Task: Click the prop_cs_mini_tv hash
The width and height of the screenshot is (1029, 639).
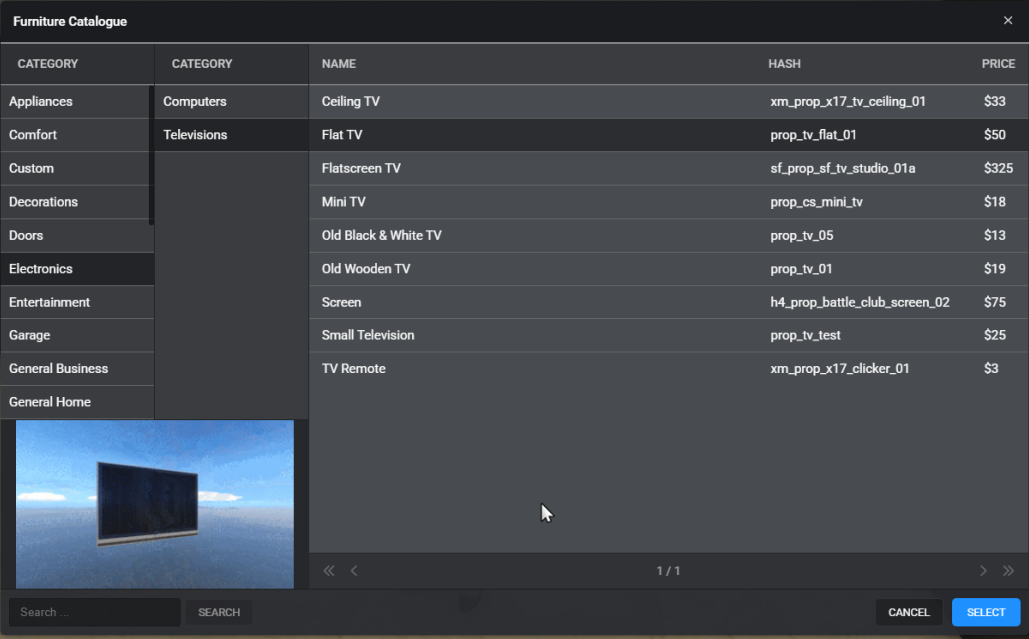Action: [x=816, y=202]
